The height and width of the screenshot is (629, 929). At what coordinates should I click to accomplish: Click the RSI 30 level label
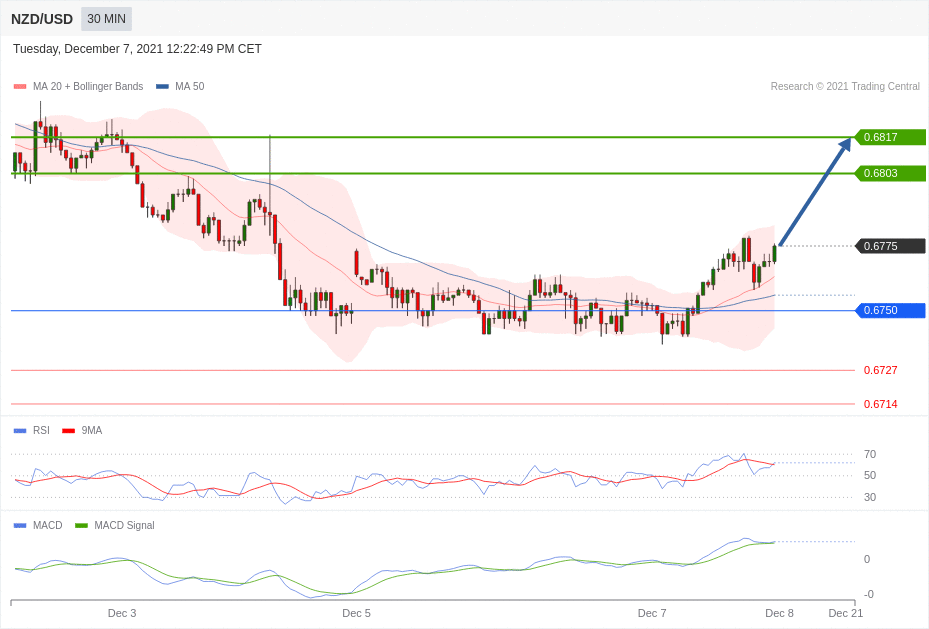[870, 497]
